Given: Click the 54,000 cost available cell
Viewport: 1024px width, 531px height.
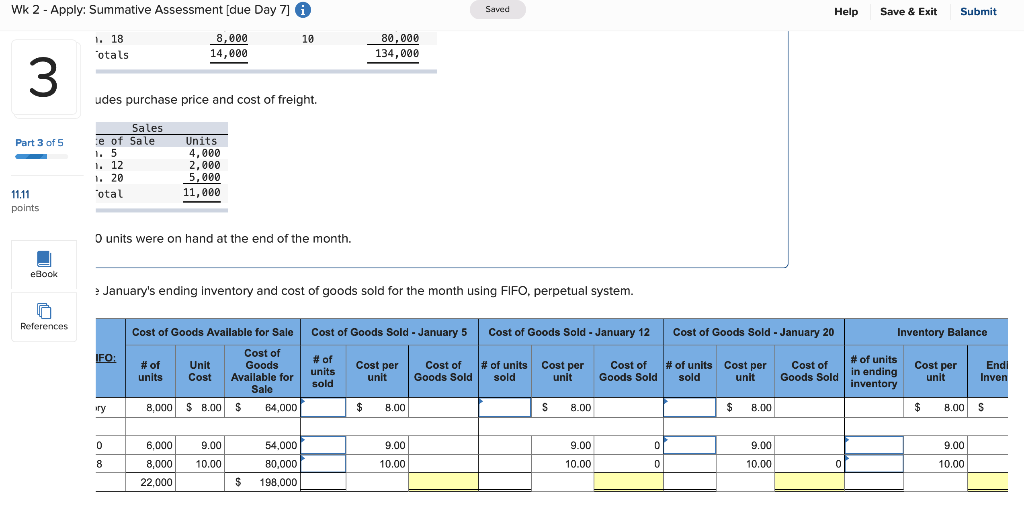Looking at the screenshot, I should (265, 445).
